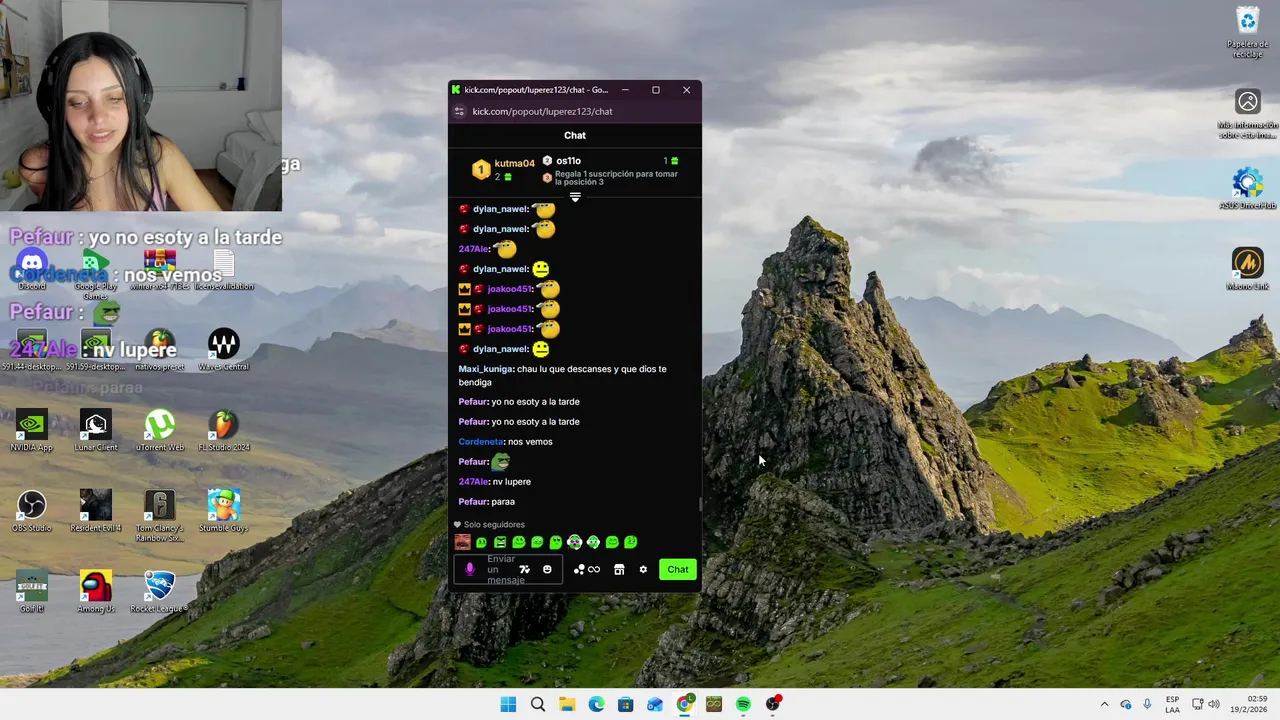Open the site info icon in the address bar
1280x720 pixels.
[459, 111]
